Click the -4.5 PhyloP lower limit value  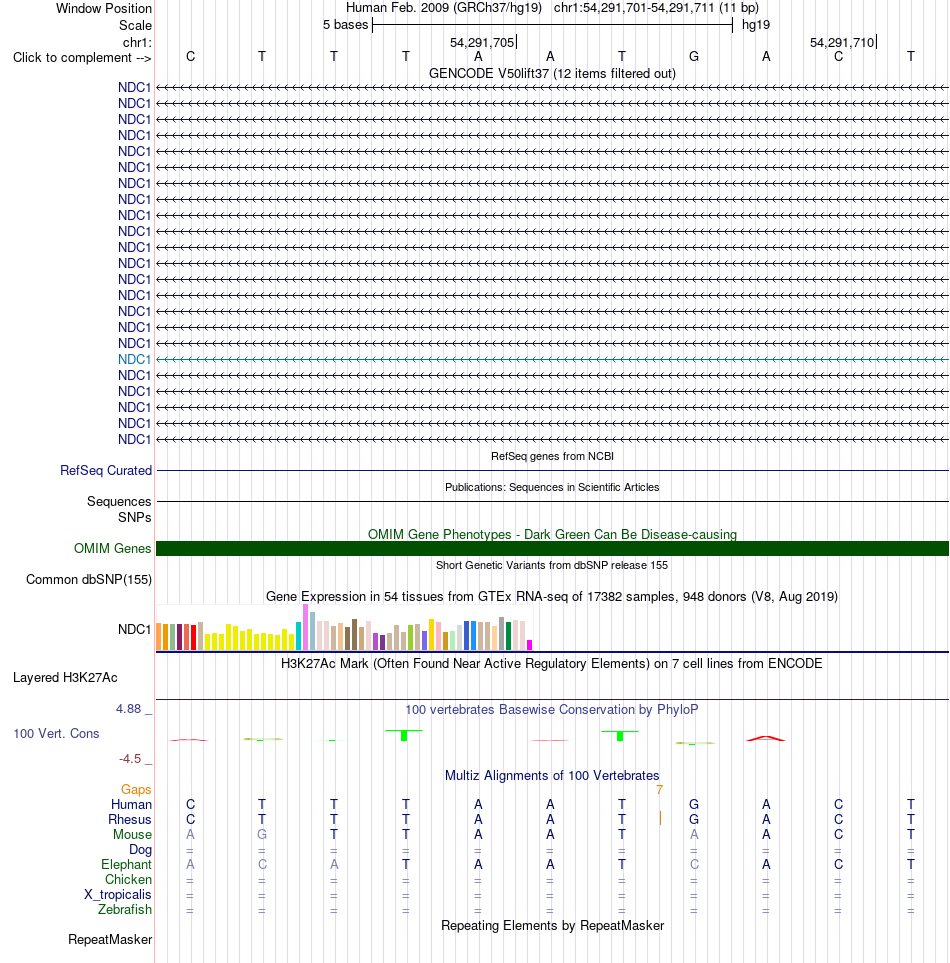click(x=130, y=759)
